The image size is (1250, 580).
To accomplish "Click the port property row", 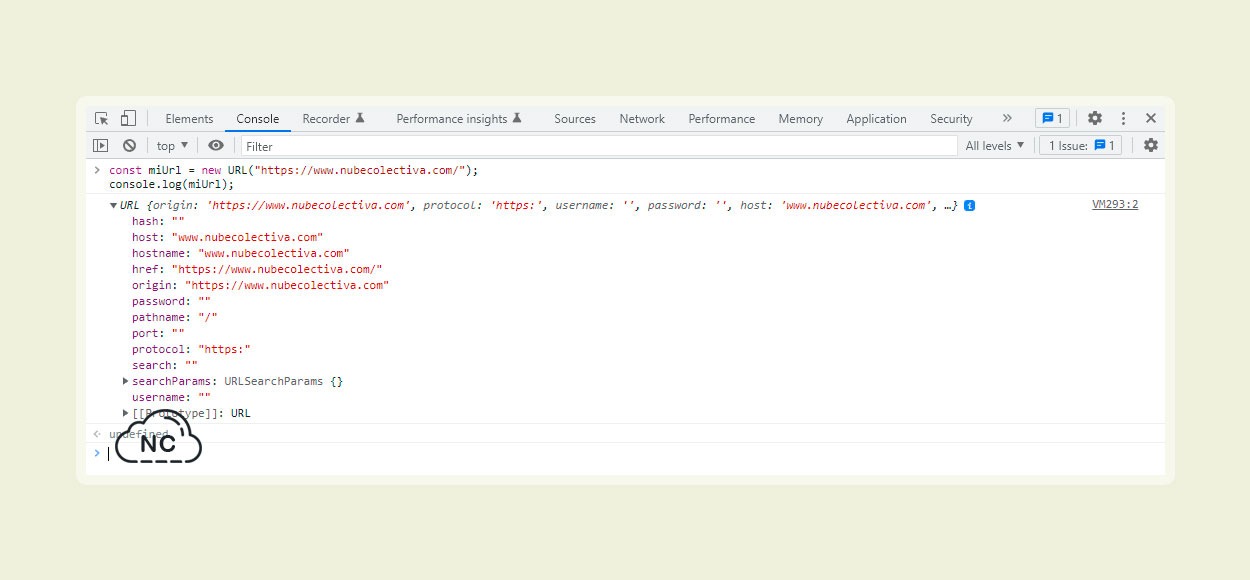I will point(158,333).
